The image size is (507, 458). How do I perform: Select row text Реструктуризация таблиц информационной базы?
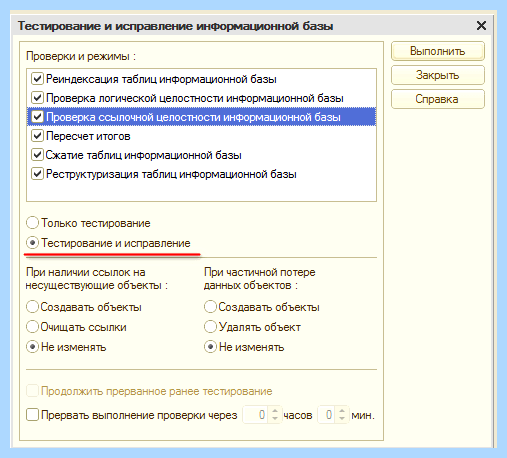click(171, 174)
